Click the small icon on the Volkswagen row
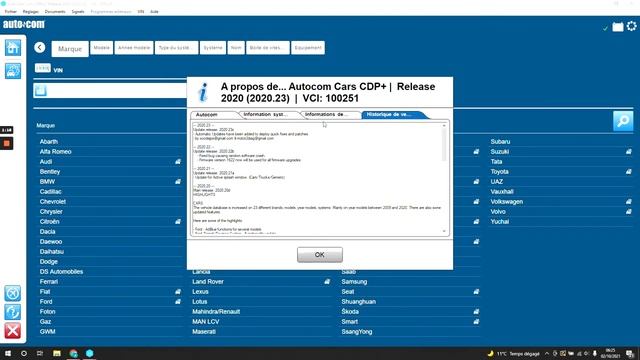The height and width of the screenshot is (360, 640). click(629, 202)
